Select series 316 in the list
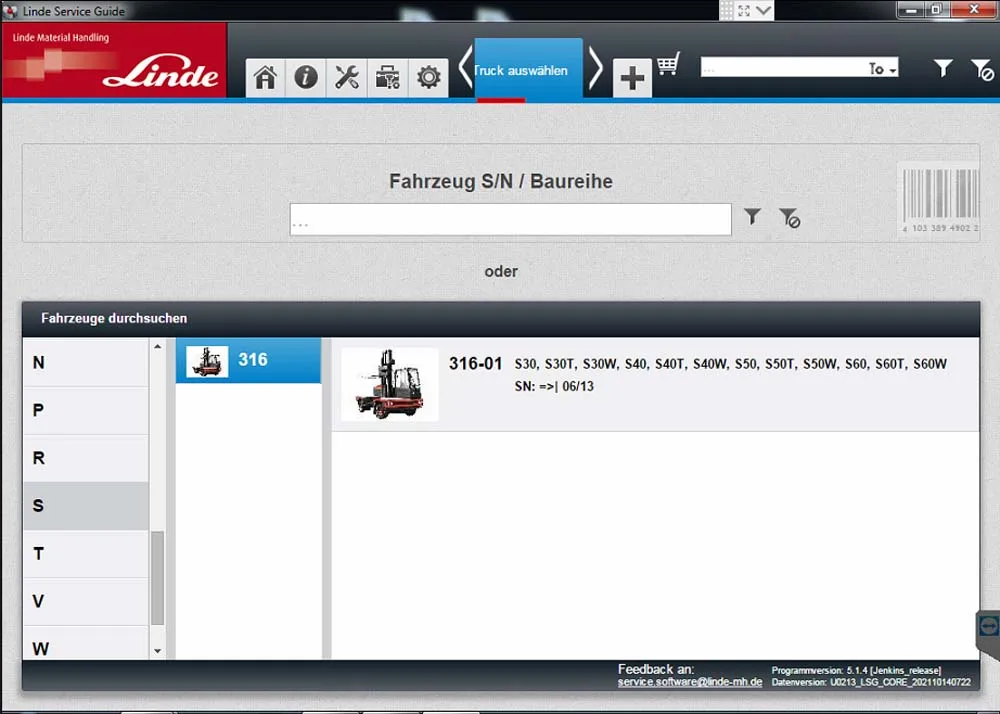The width and height of the screenshot is (1000, 714). pyautogui.click(x=248, y=360)
